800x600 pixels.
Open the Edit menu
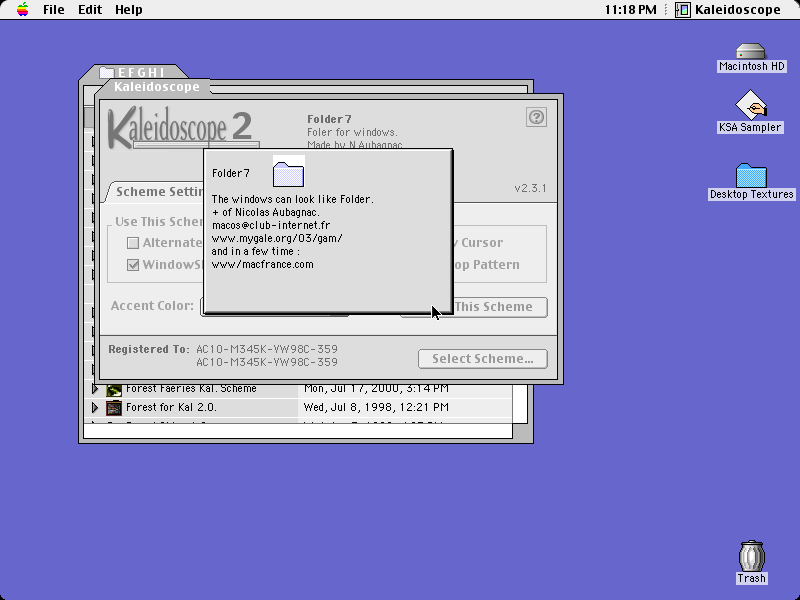90,10
